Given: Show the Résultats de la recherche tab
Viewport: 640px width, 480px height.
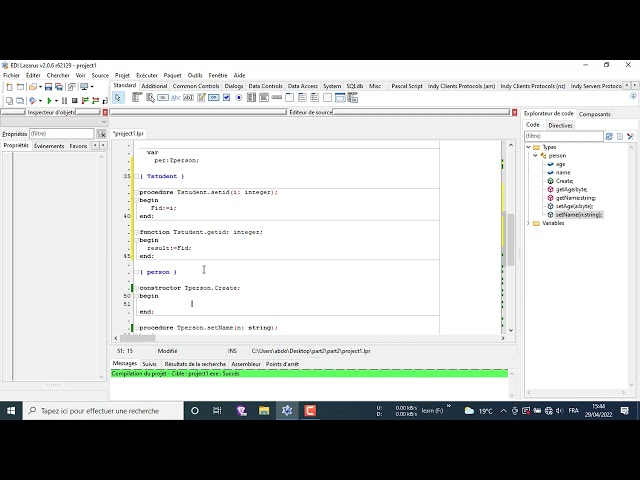Looking at the screenshot, I should (195, 364).
